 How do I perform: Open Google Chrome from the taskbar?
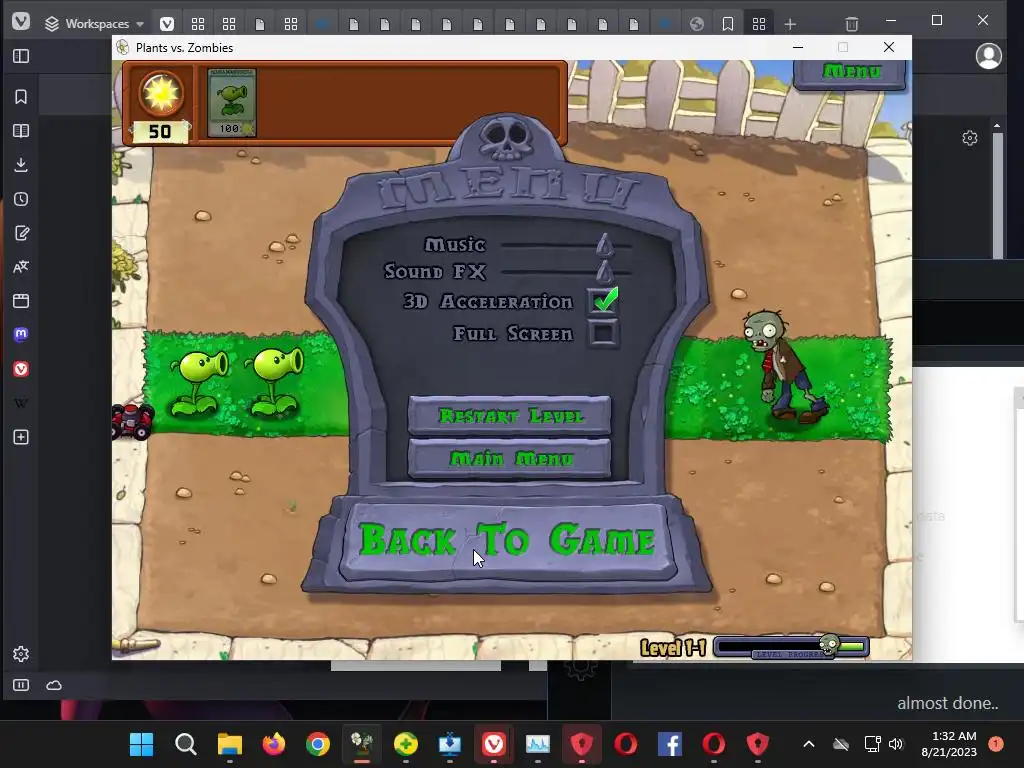318,744
